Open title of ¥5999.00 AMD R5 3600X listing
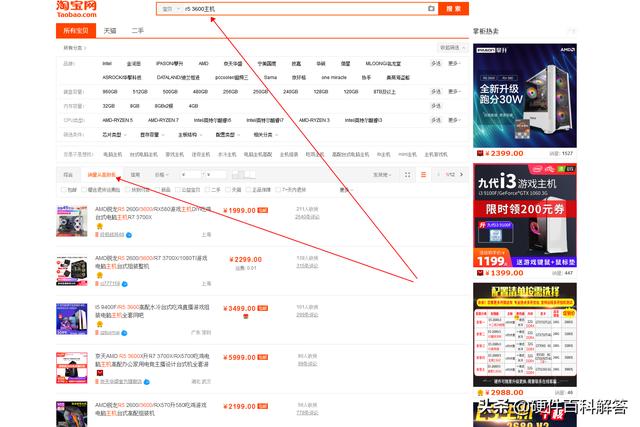The height and width of the screenshot is (427, 640). [153, 360]
